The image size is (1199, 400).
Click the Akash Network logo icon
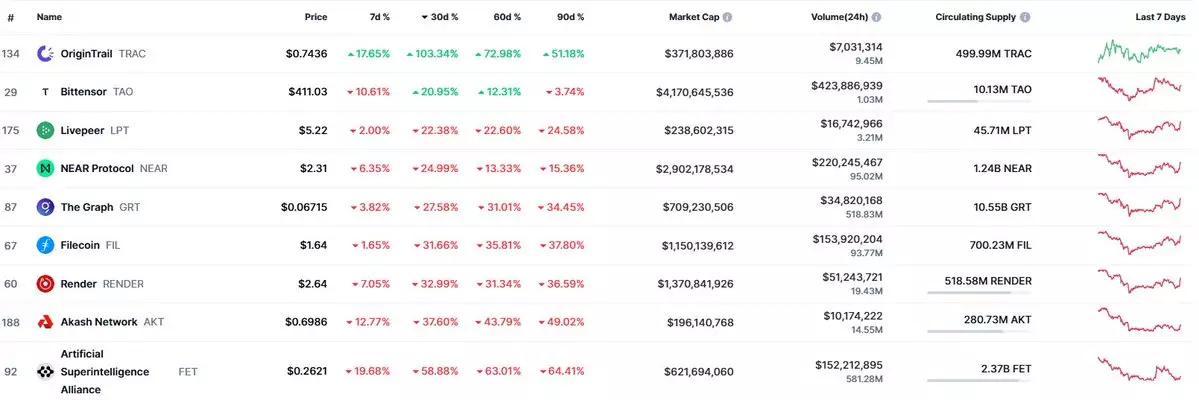(45, 322)
